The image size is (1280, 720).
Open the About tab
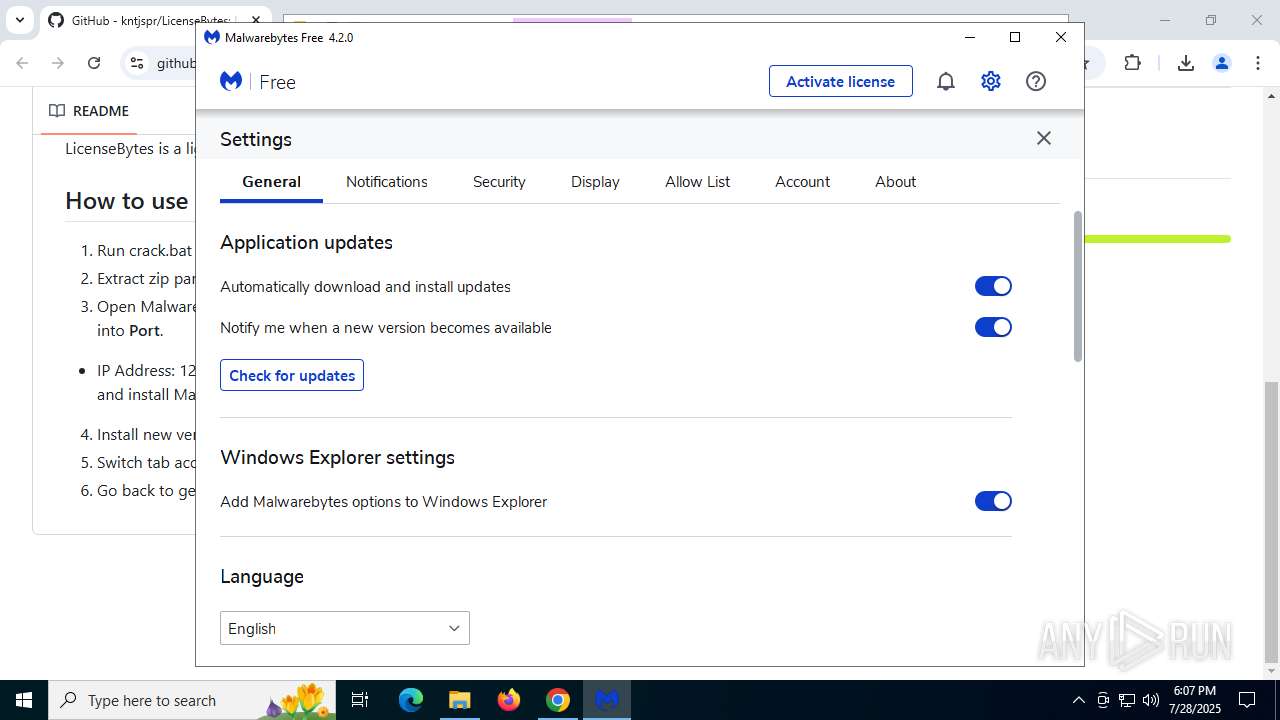[895, 182]
